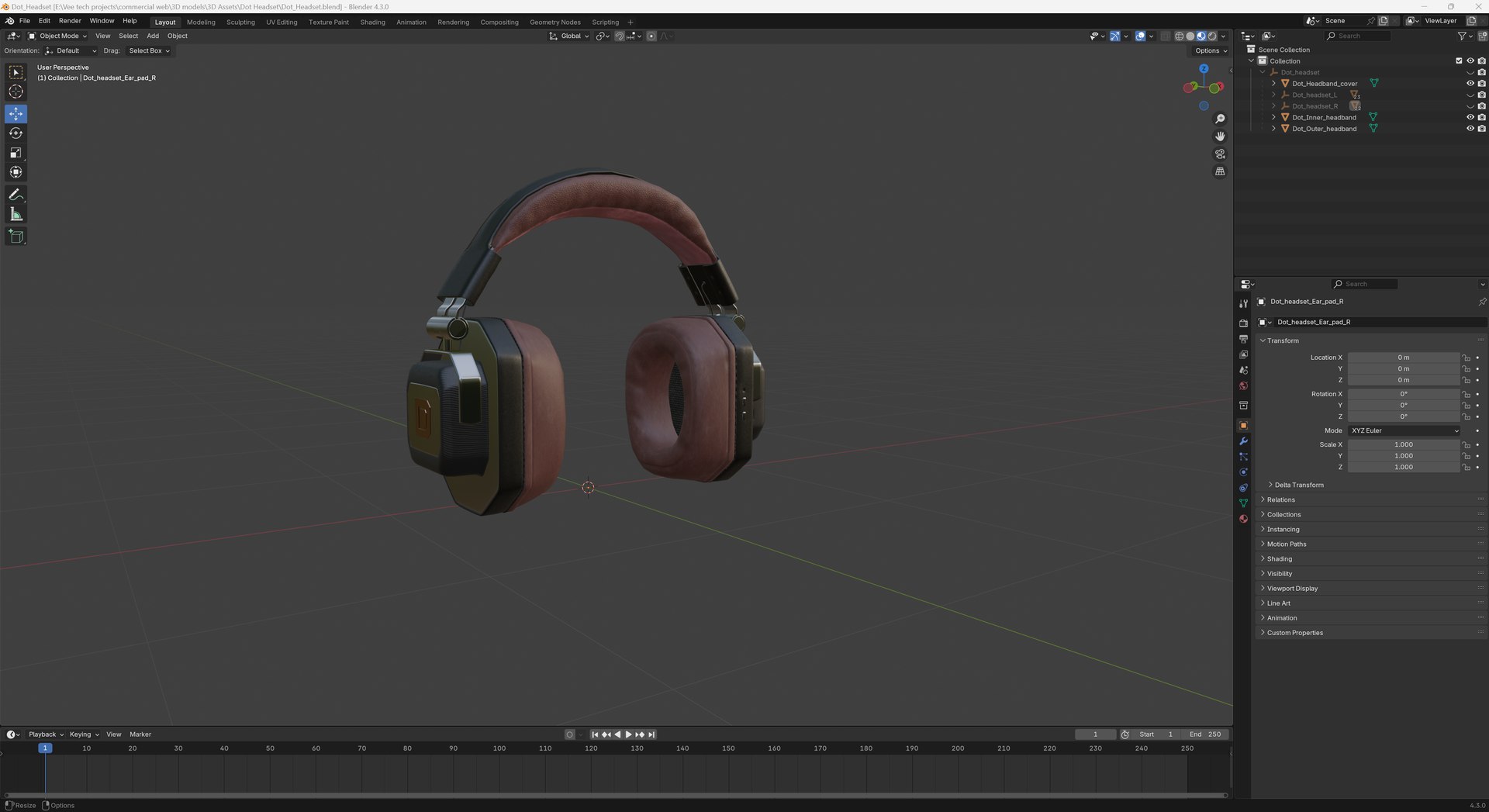Select the Transform tool

coord(16,172)
